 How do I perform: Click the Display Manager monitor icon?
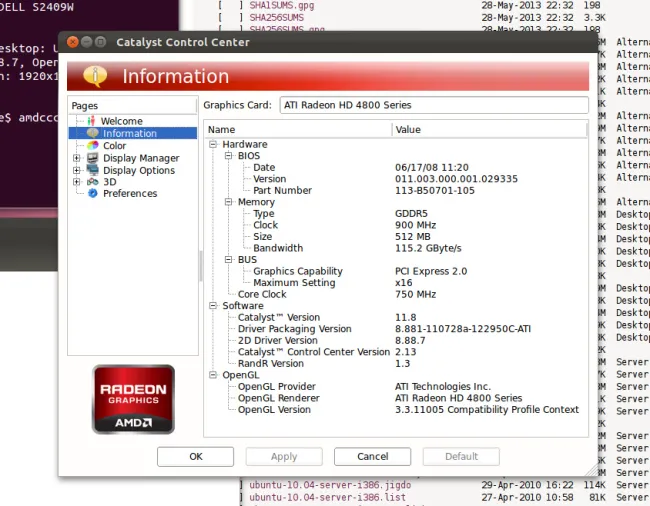tap(92, 158)
